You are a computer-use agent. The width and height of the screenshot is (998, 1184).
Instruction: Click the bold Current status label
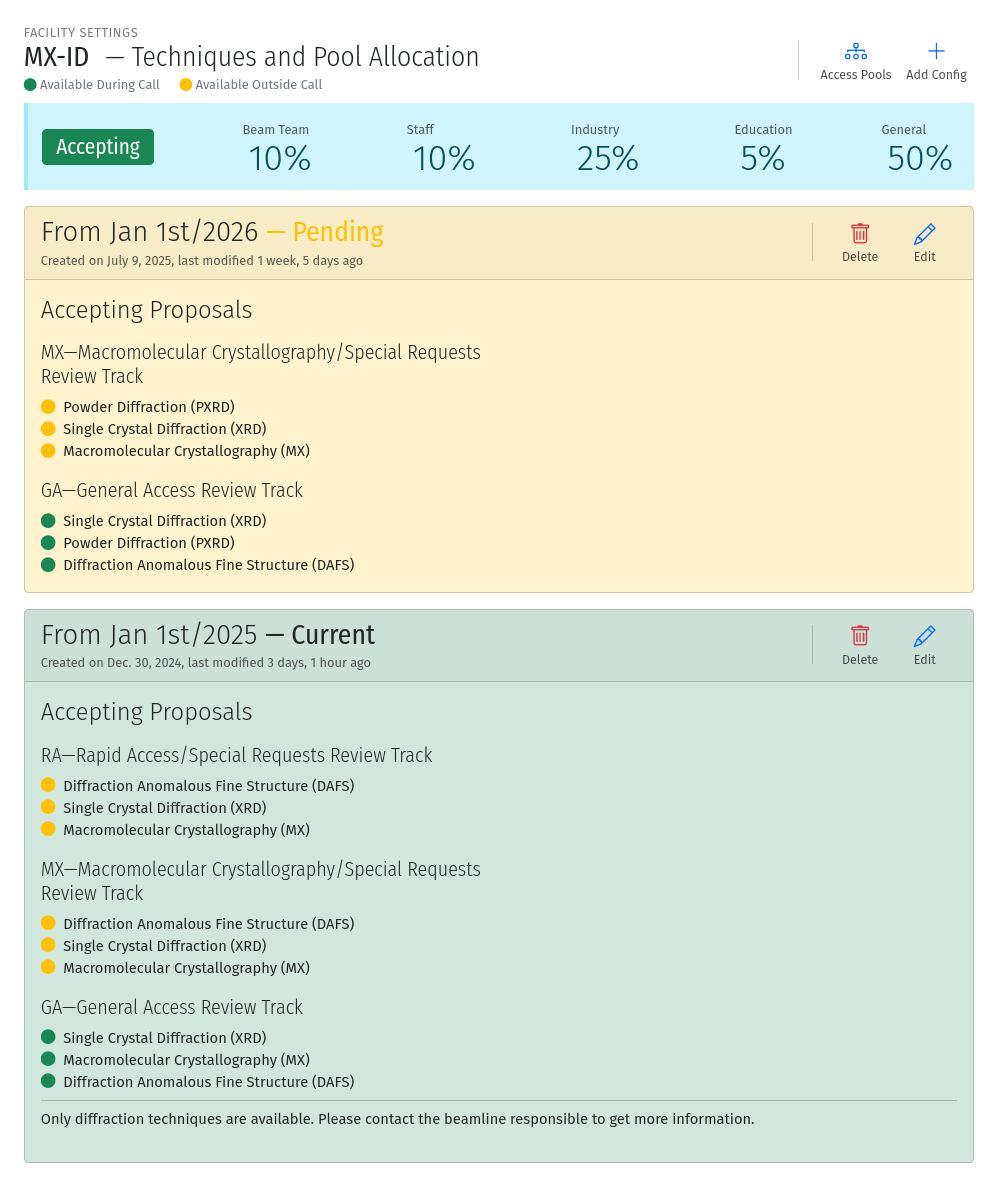tap(333, 635)
